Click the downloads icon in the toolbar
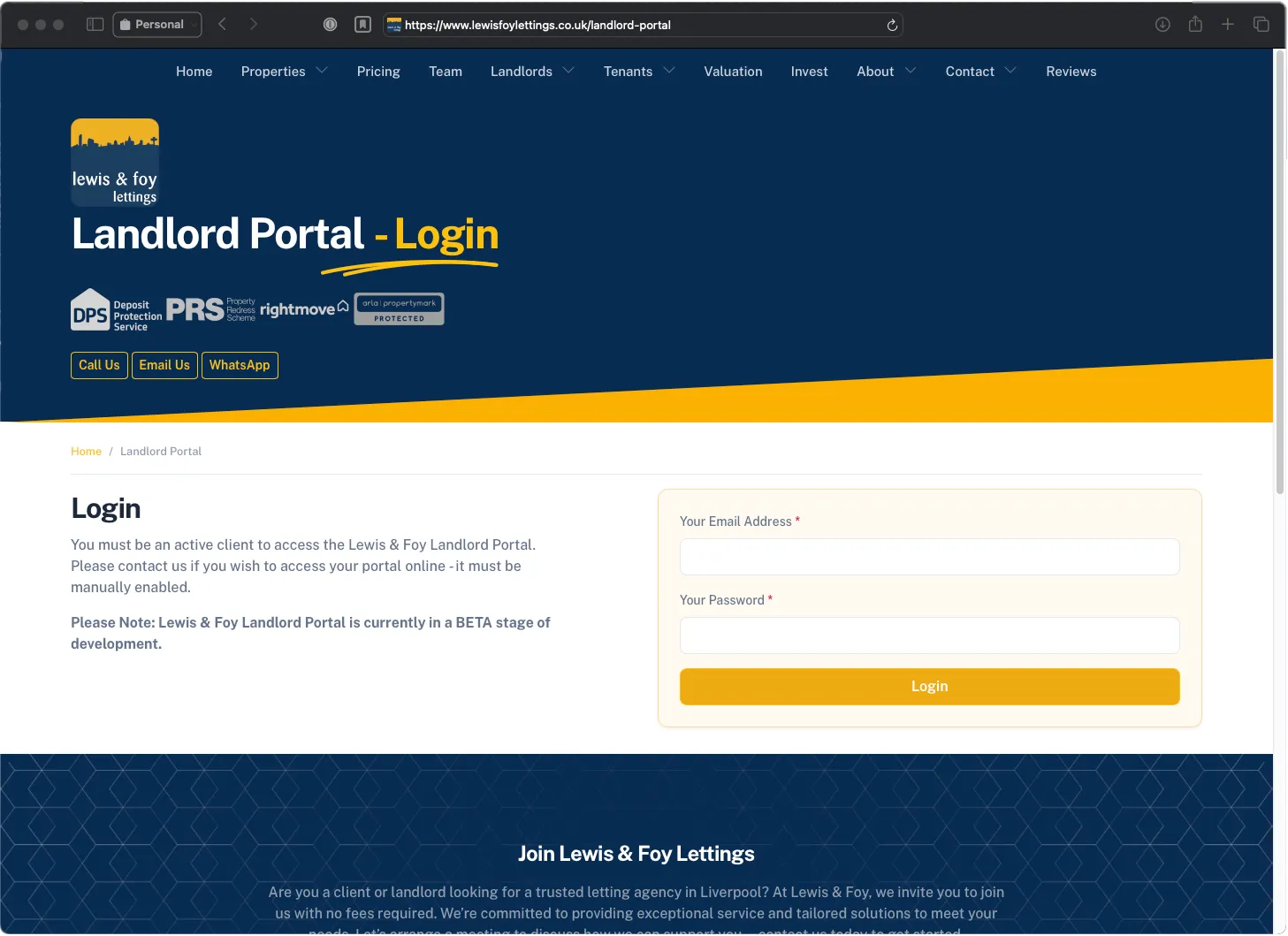 click(1162, 24)
